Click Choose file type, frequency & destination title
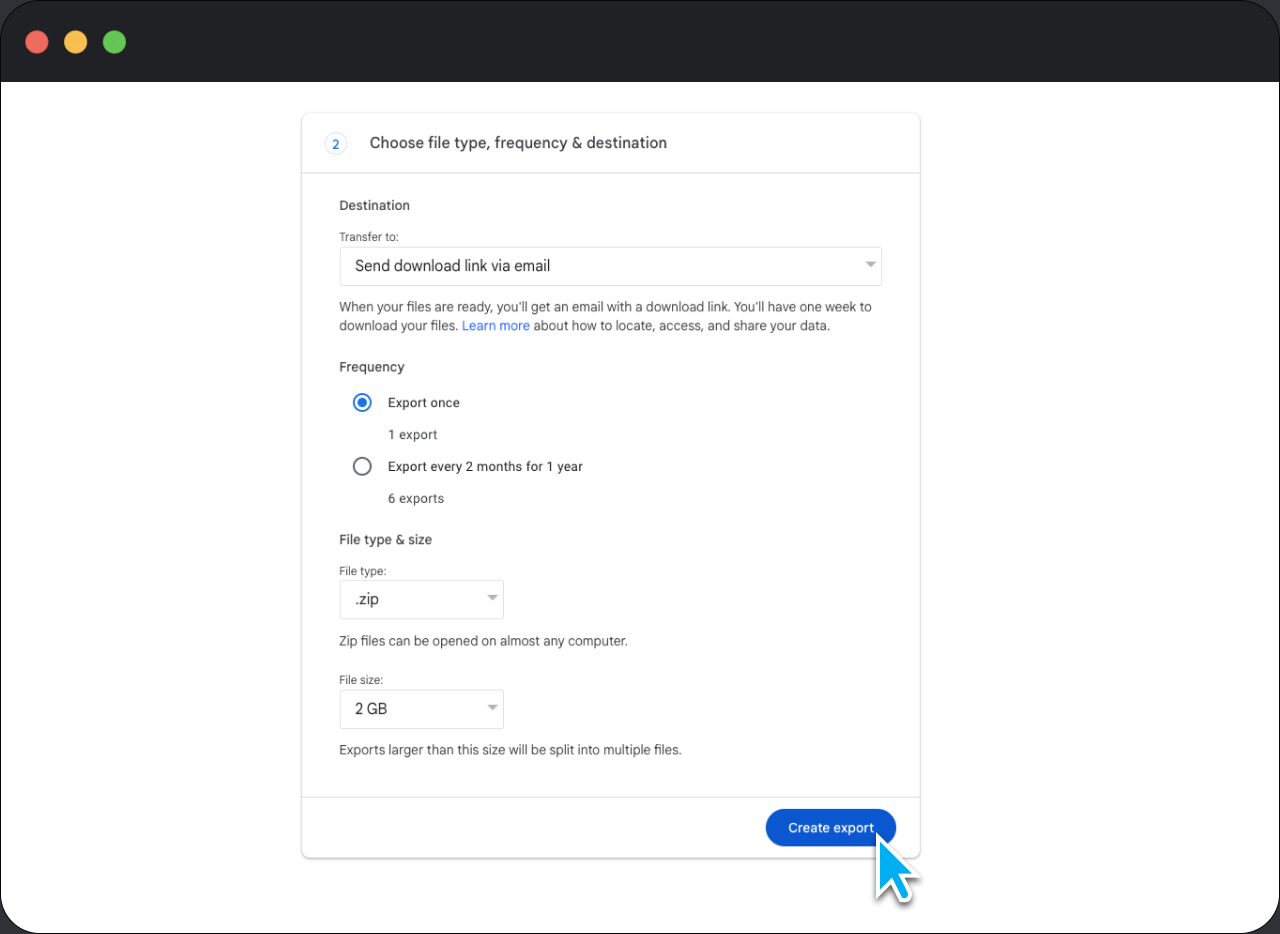The width and height of the screenshot is (1280, 934). [x=518, y=143]
